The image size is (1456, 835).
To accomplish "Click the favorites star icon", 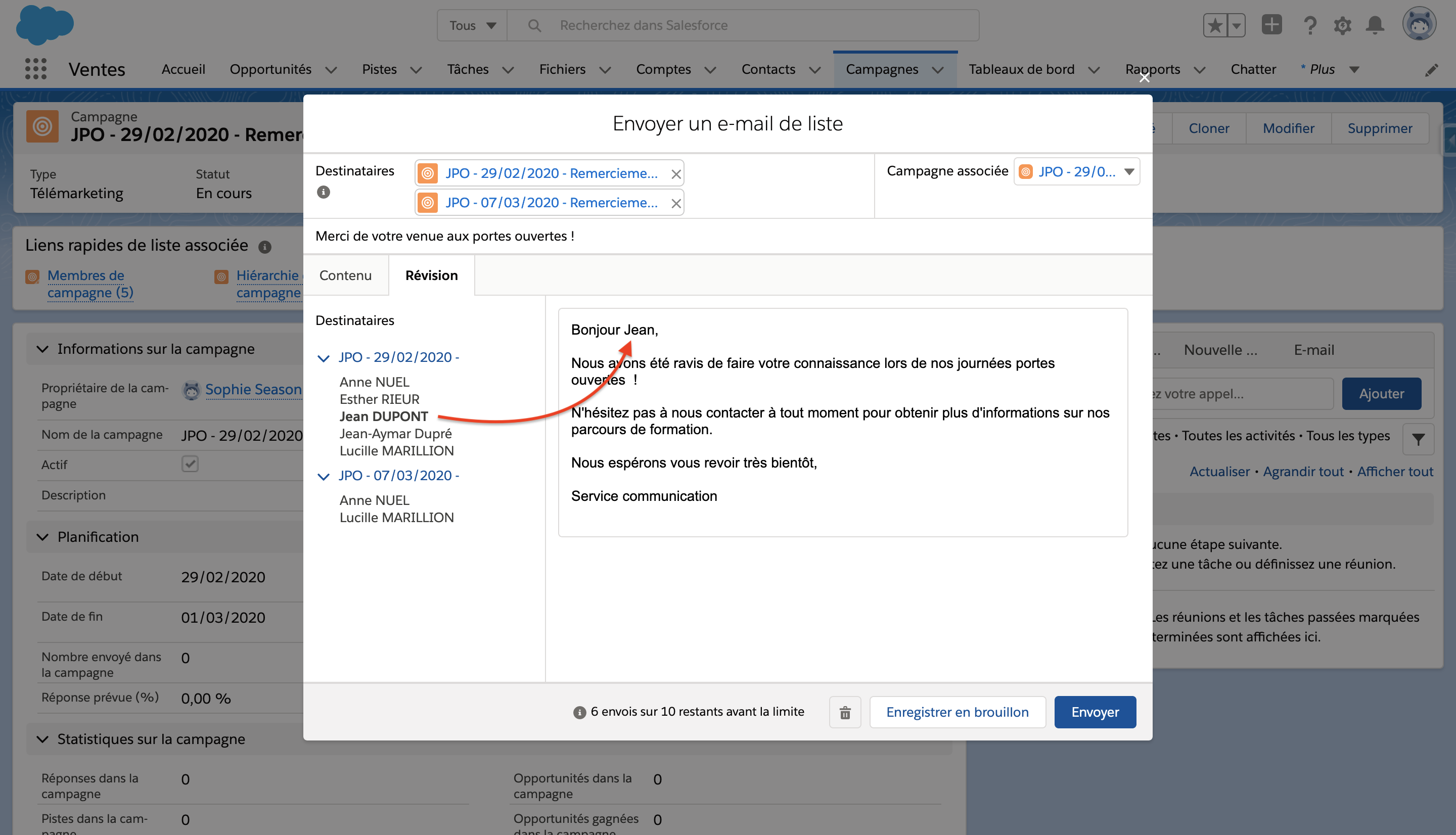I will pyautogui.click(x=1214, y=25).
